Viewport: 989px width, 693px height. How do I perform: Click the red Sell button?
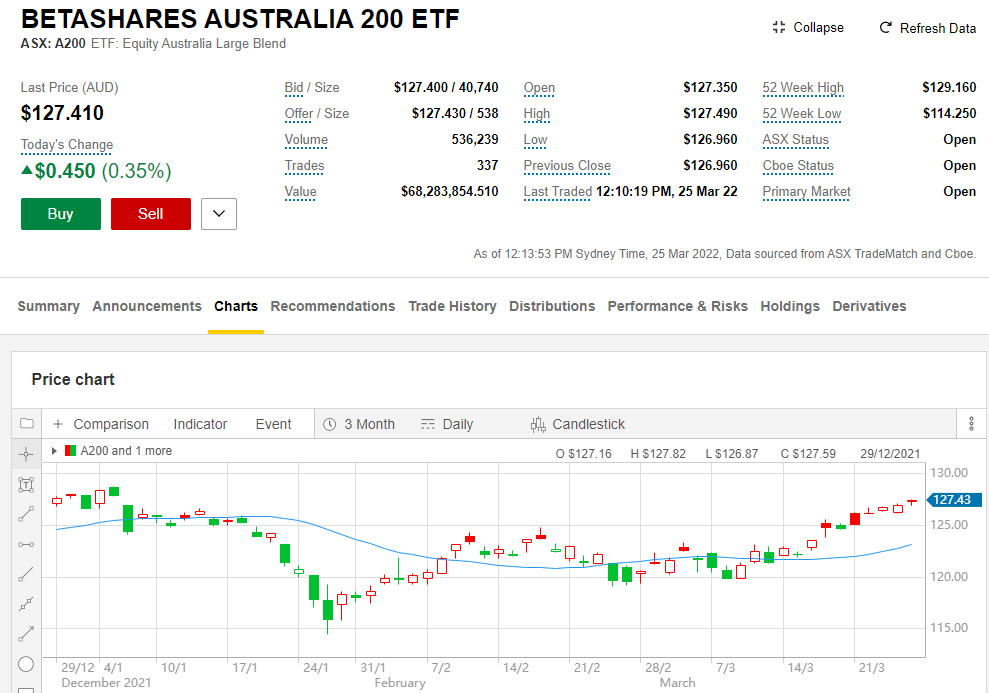point(151,214)
